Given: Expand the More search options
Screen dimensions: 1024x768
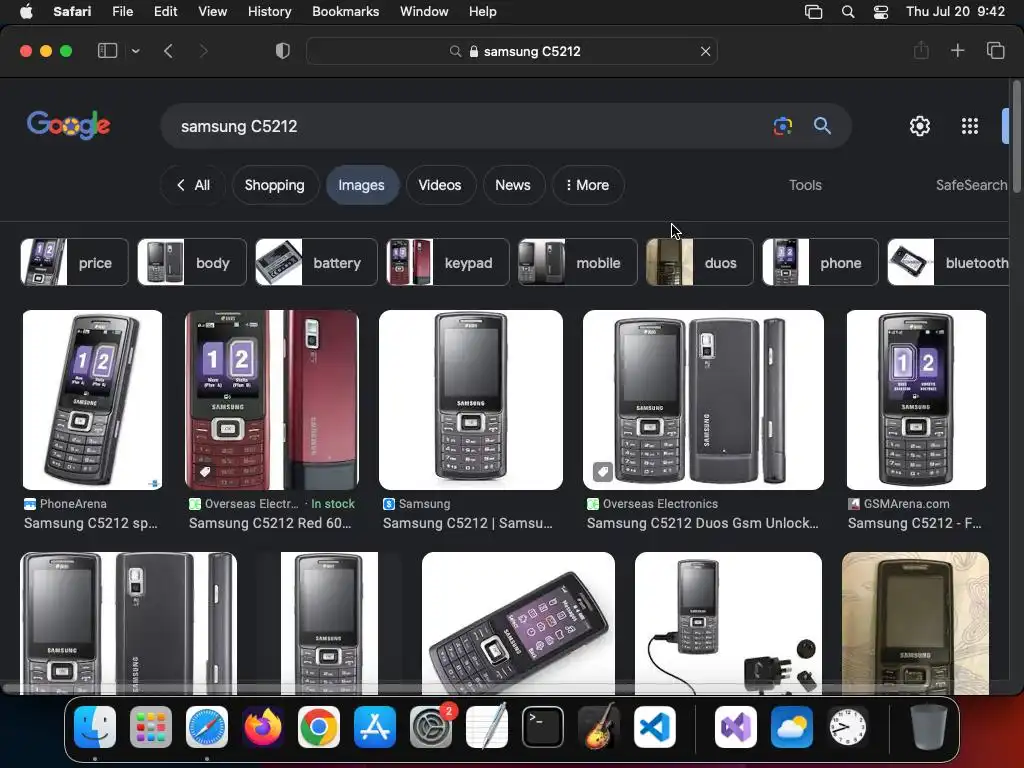Looking at the screenshot, I should (x=587, y=185).
